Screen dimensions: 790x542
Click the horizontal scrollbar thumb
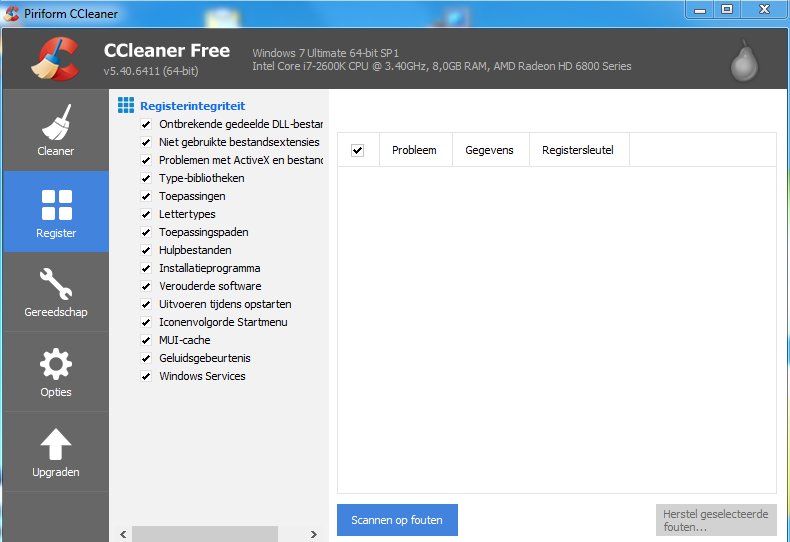205,534
